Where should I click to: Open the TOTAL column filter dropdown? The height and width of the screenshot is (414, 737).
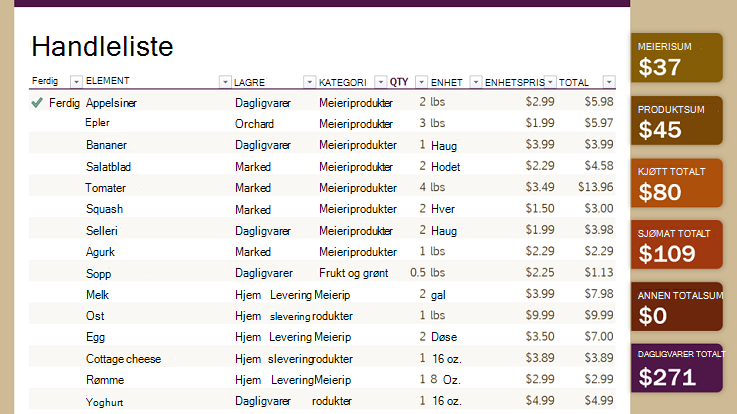coord(609,82)
